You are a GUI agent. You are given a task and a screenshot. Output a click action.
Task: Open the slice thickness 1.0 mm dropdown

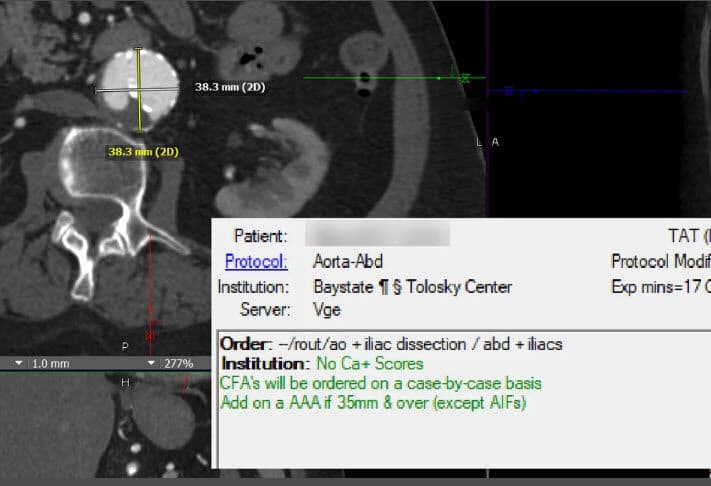[19, 364]
